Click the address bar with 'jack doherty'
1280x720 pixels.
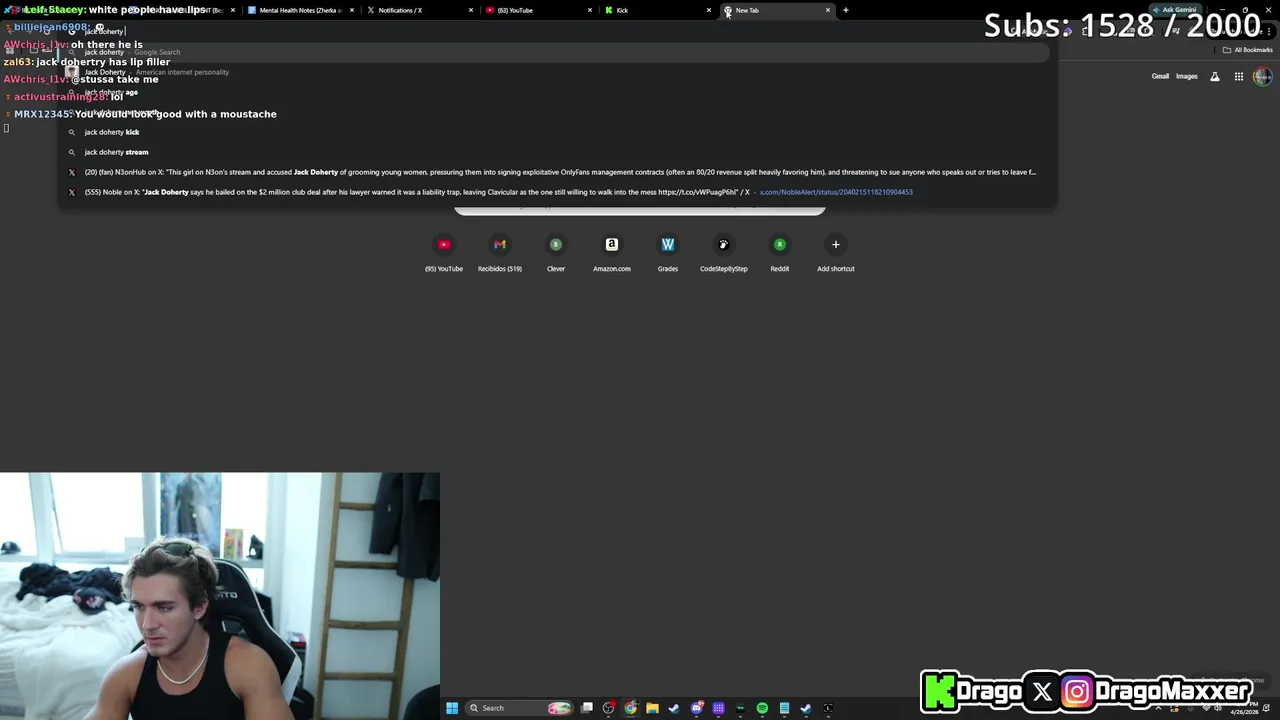click(557, 31)
